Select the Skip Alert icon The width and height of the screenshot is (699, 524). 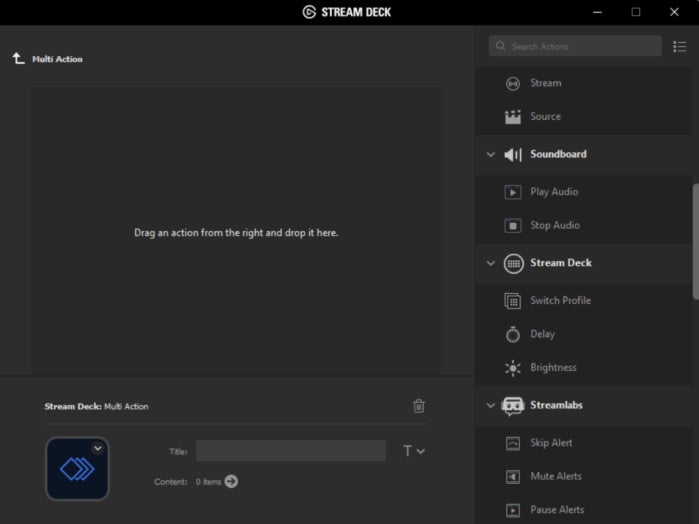[513, 443]
